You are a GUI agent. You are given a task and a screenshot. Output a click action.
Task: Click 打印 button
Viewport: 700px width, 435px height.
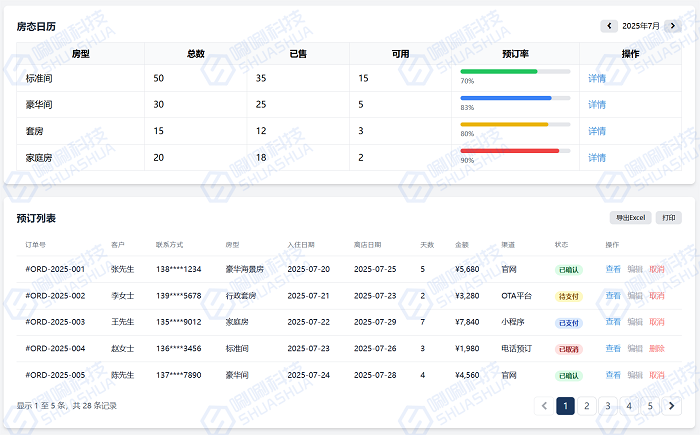point(669,218)
